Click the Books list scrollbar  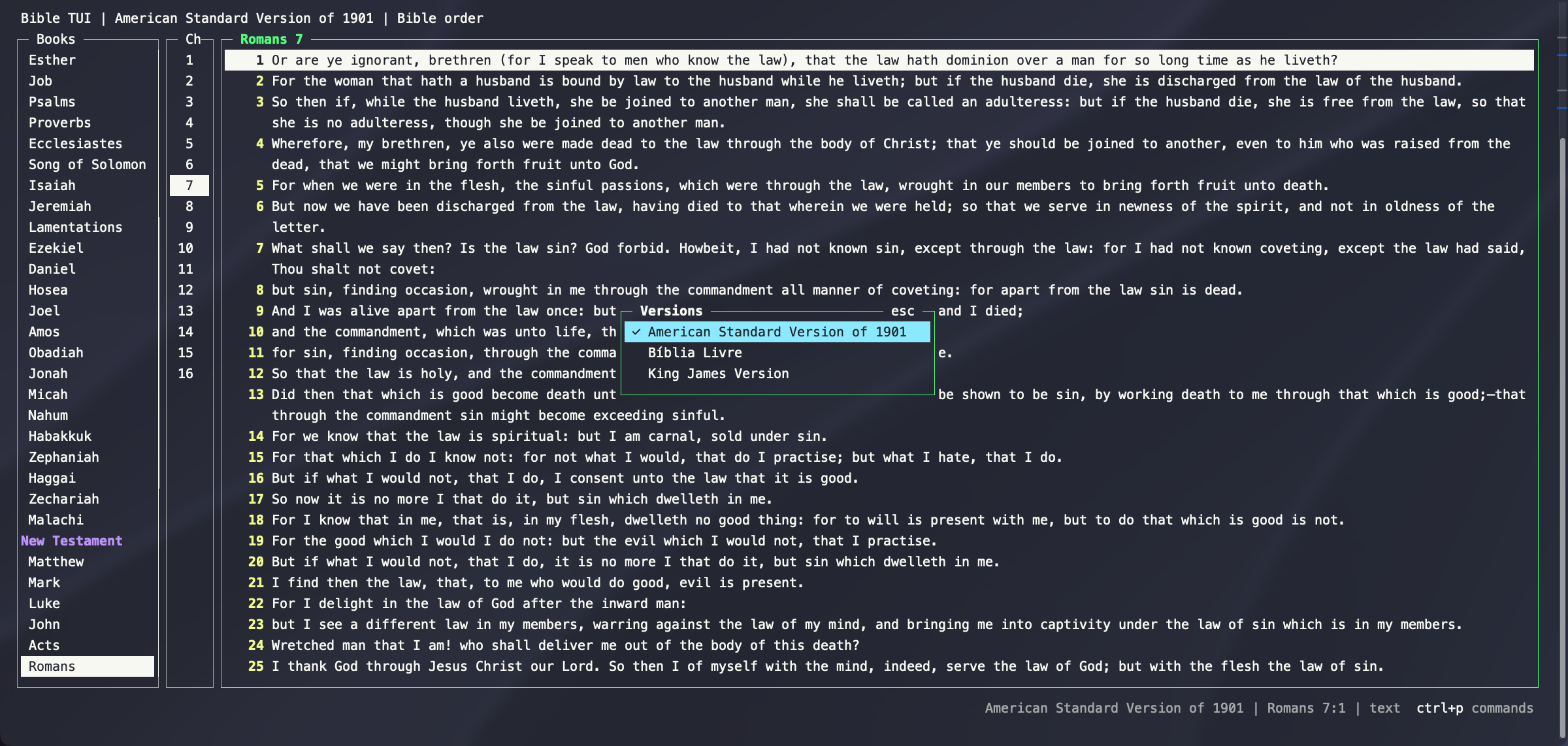[x=159, y=353]
